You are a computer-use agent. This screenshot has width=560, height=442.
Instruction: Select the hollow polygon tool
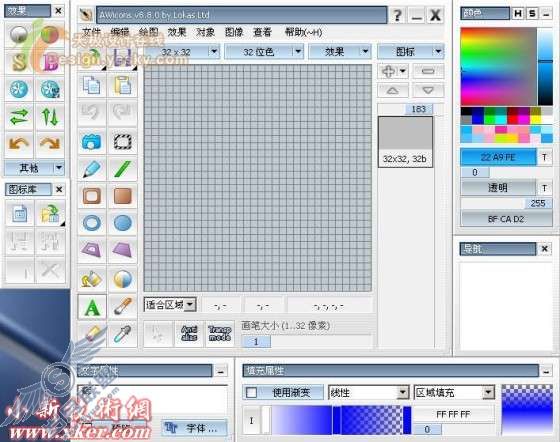point(92,250)
